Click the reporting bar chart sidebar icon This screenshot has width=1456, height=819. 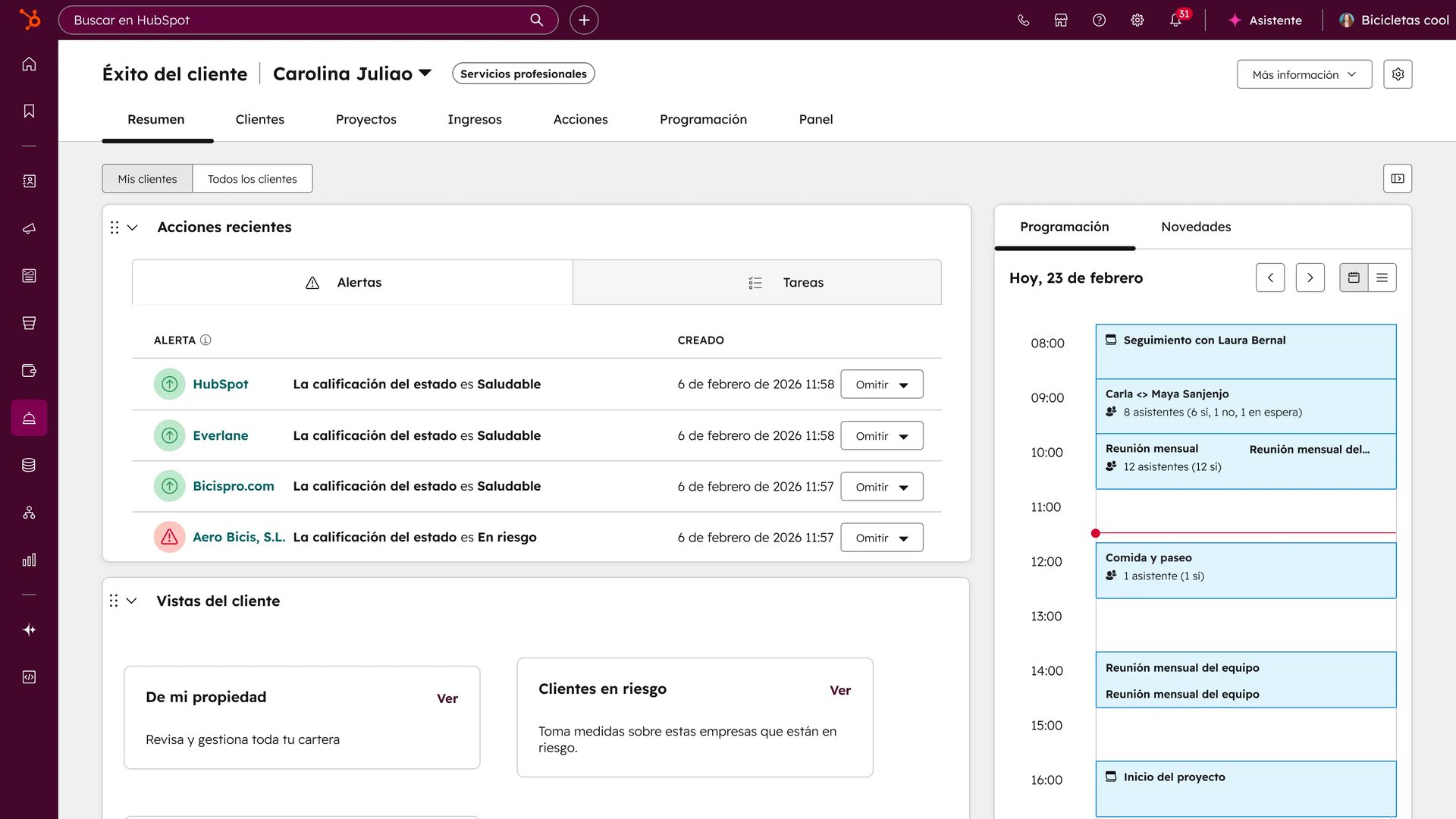(29, 560)
